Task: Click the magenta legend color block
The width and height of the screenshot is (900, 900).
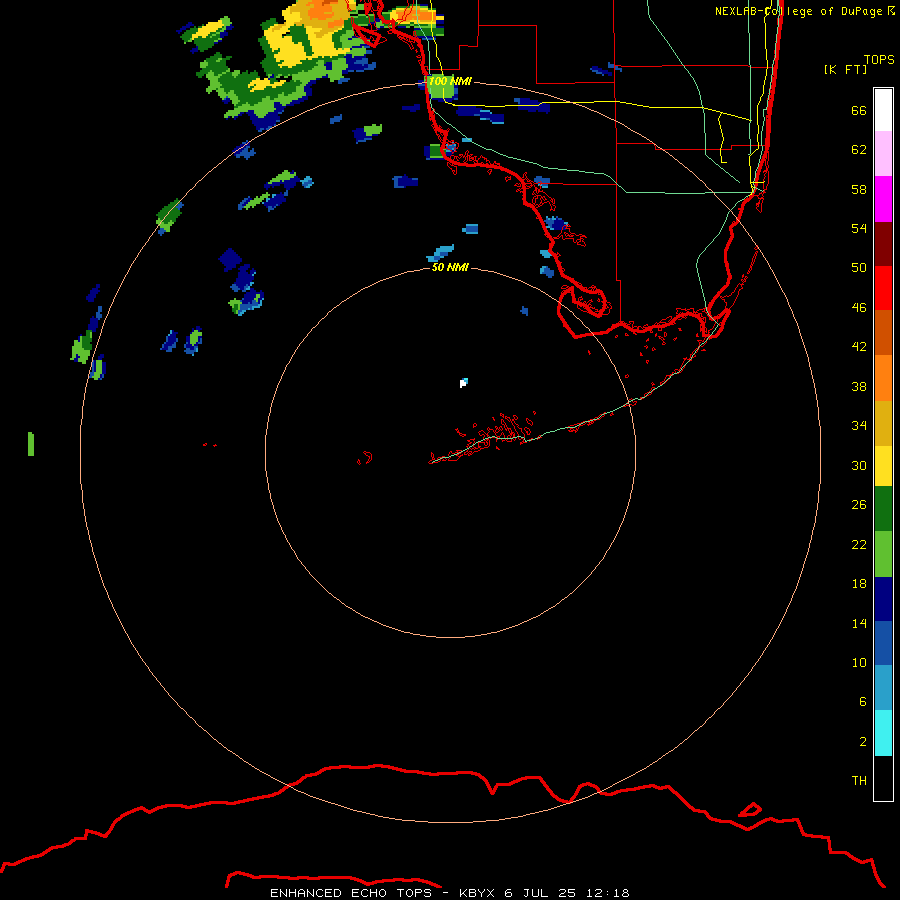Action: coord(883,199)
